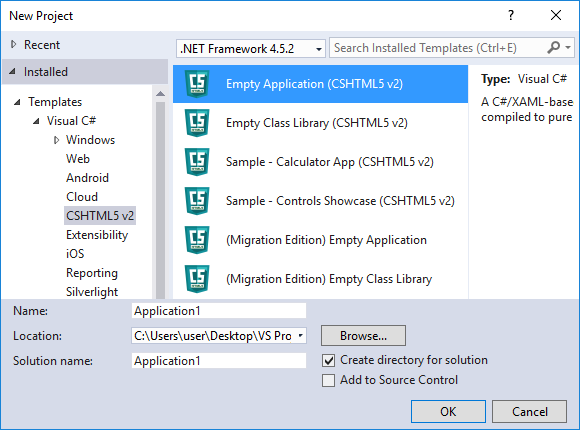The width and height of the screenshot is (580, 430).
Task: Click the tree panel scrollbar track
Action: pyautogui.click(x=160, y=200)
